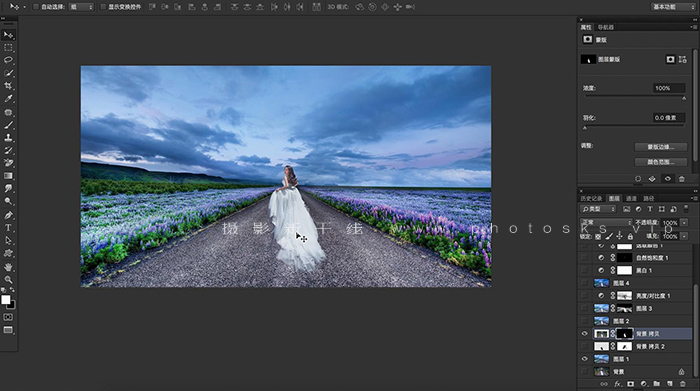The height and width of the screenshot is (391, 700).
Task: Open Layers panel flyout menu
Action: coord(693,198)
